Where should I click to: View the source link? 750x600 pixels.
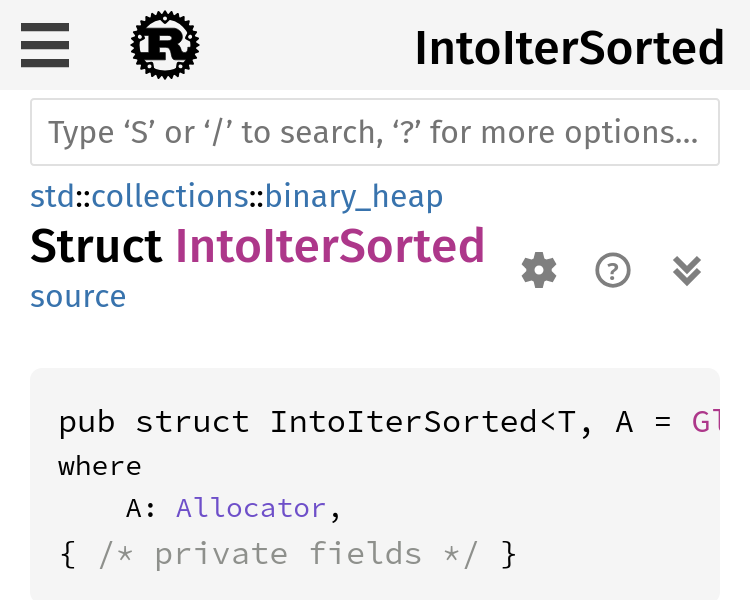78,297
